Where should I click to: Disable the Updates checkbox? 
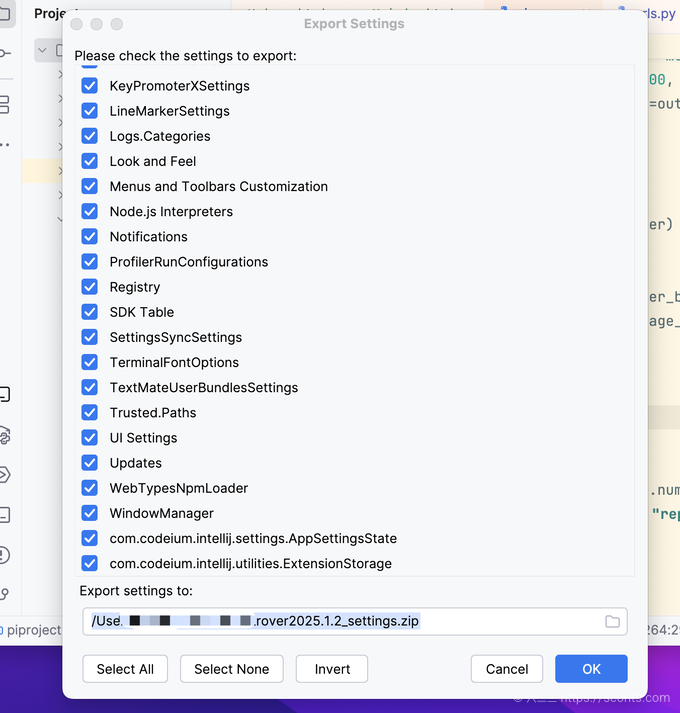(90, 463)
